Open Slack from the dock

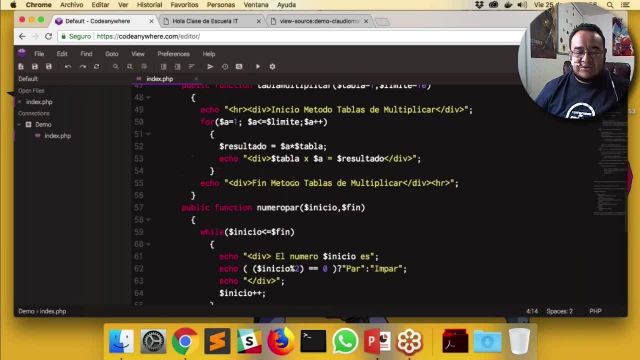[x=249, y=341]
